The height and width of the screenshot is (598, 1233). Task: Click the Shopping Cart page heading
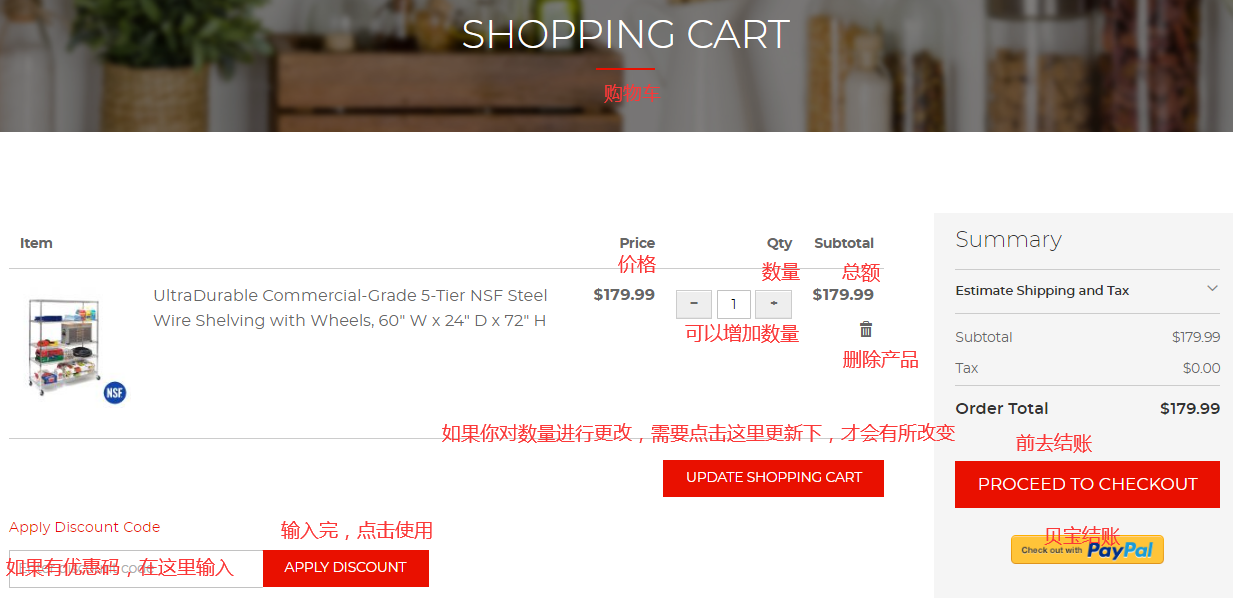(x=625, y=34)
